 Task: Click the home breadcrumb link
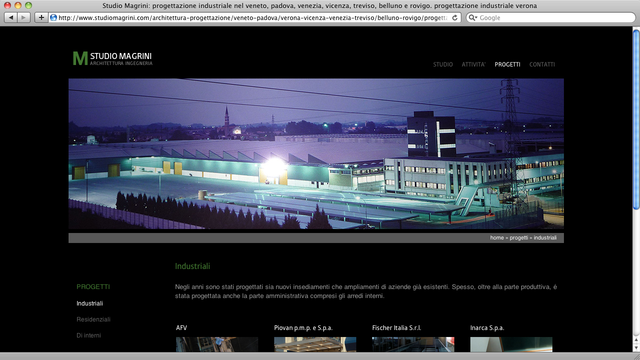[x=497, y=238]
